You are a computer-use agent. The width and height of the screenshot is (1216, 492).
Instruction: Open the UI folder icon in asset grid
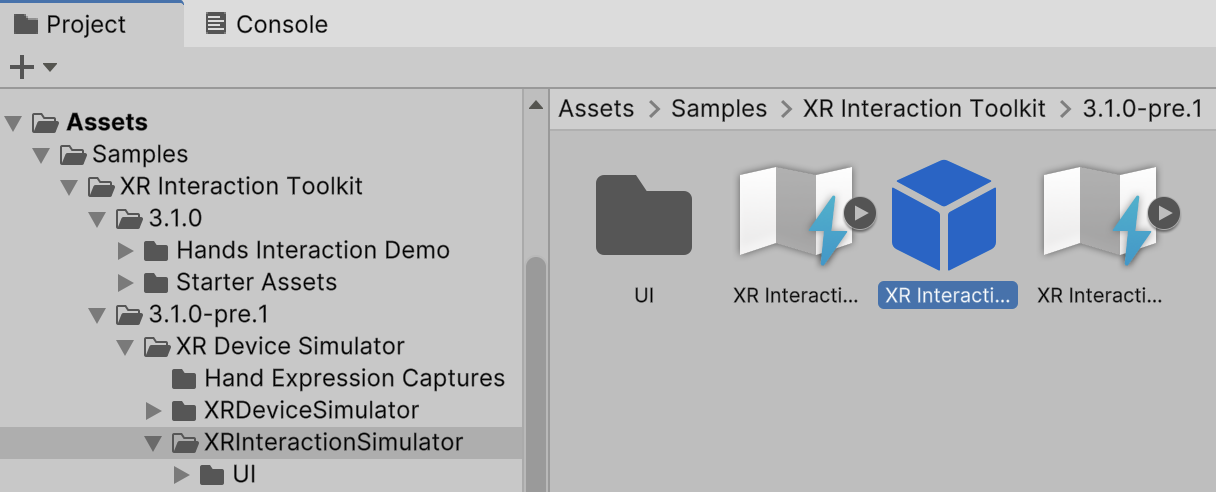643,216
